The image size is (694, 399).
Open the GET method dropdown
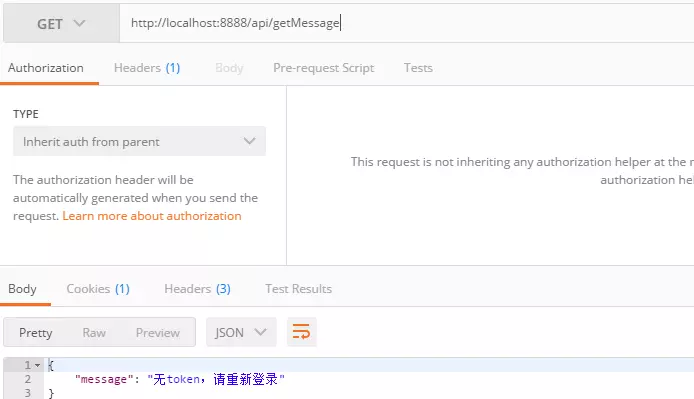pyautogui.click(x=61, y=23)
